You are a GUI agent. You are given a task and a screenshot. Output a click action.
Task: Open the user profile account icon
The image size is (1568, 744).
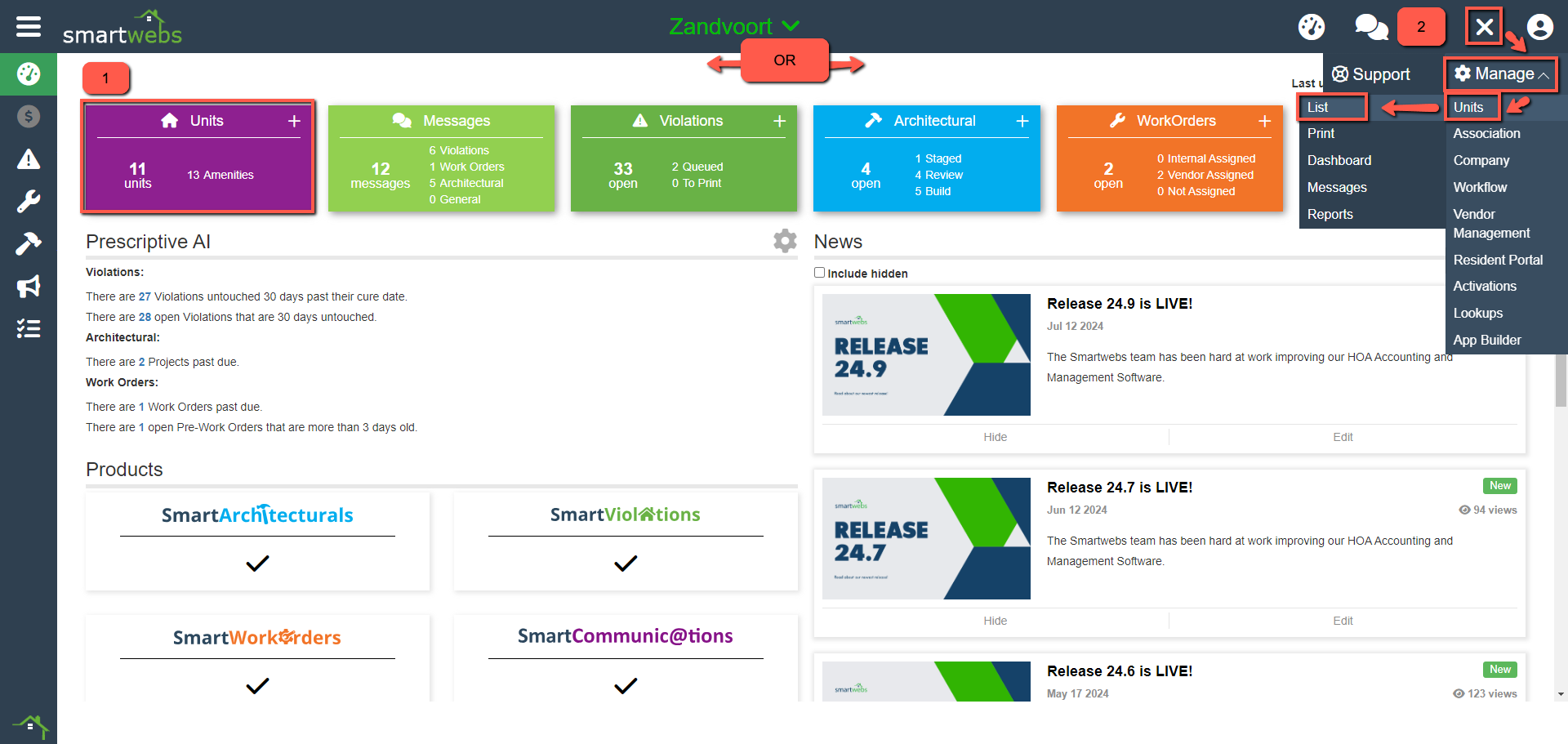point(1540,27)
